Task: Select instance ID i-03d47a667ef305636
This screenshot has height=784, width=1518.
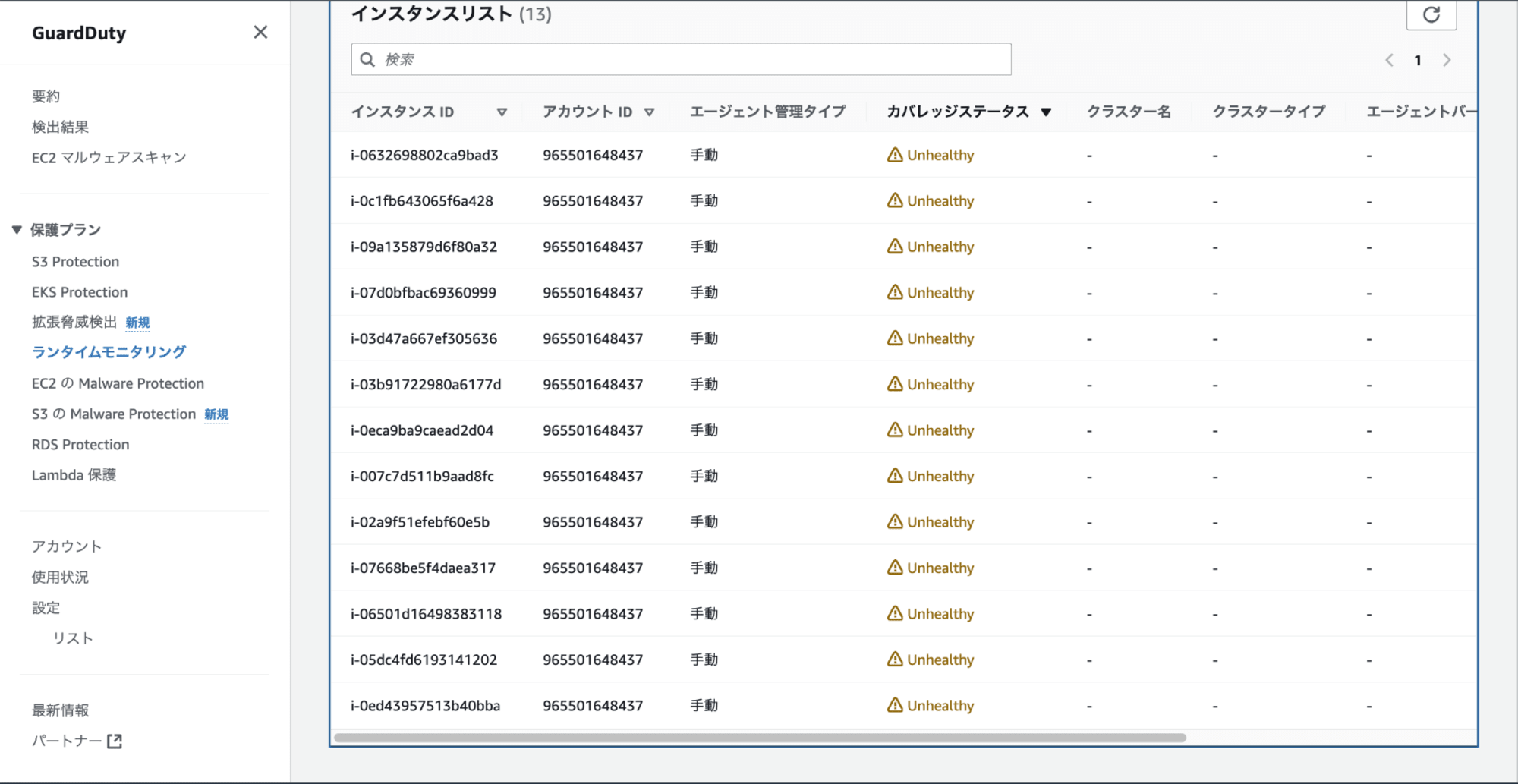Action: tap(424, 338)
